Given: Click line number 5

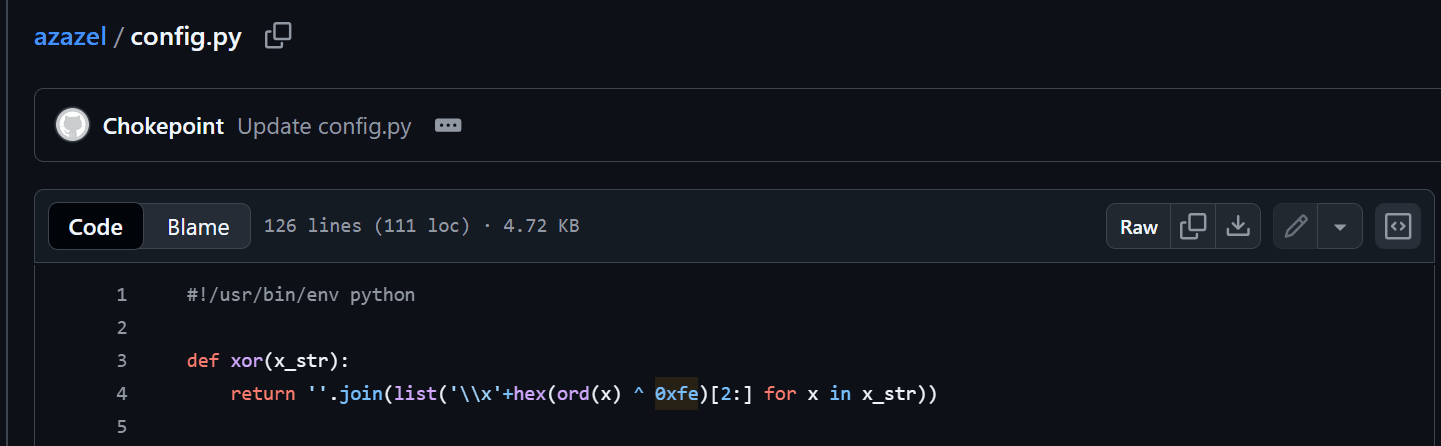Looking at the screenshot, I should pos(121,426).
